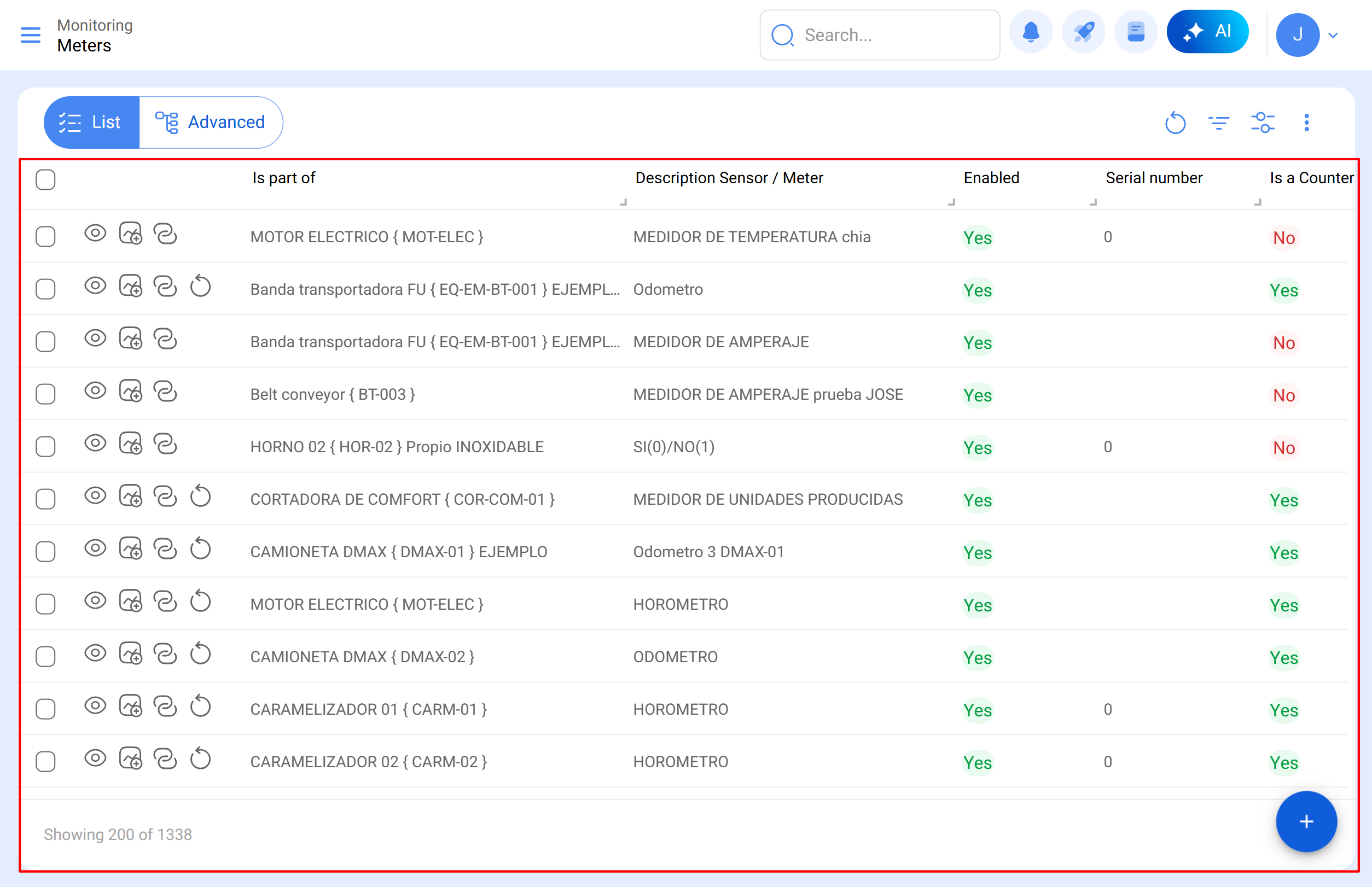Image resolution: width=1372 pixels, height=887 pixels.
Task: Expand the user avatar J dropdown
Action: pyautogui.click(x=1332, y=36)
